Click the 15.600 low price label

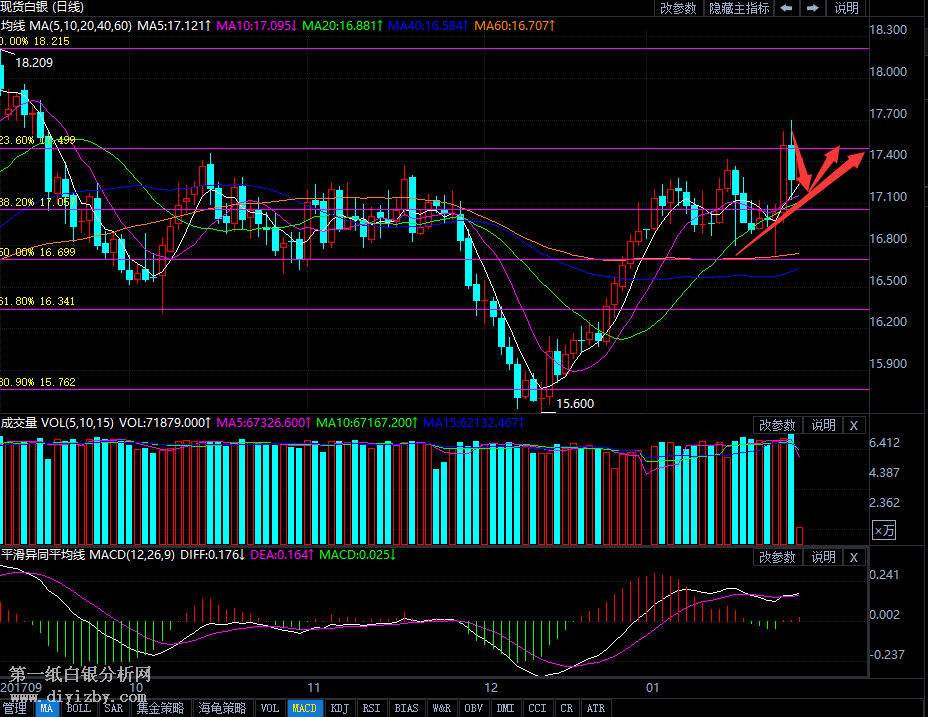pyautogui.click(x=575, y=403)
